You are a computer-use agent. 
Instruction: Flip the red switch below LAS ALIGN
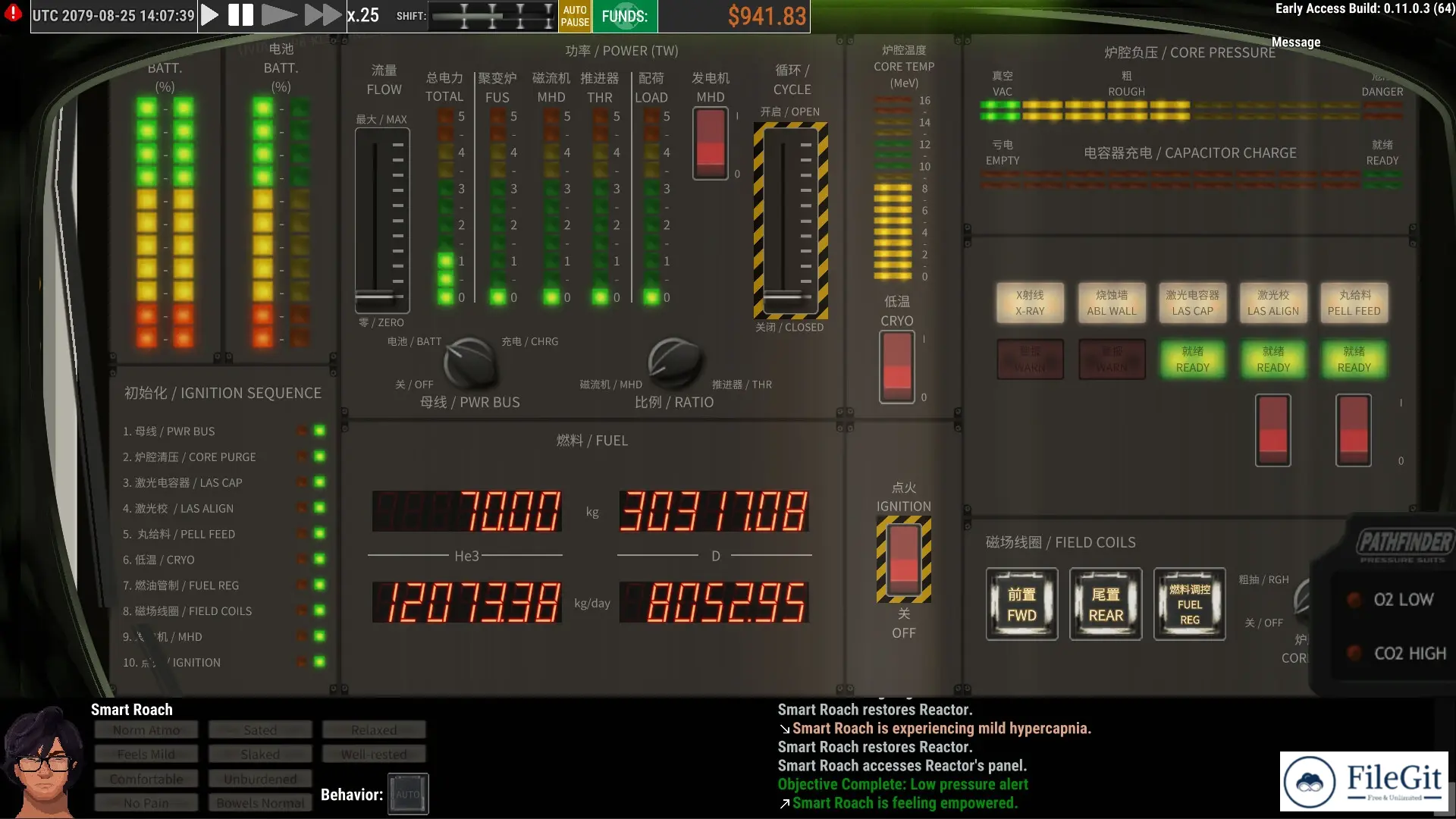1273,430
